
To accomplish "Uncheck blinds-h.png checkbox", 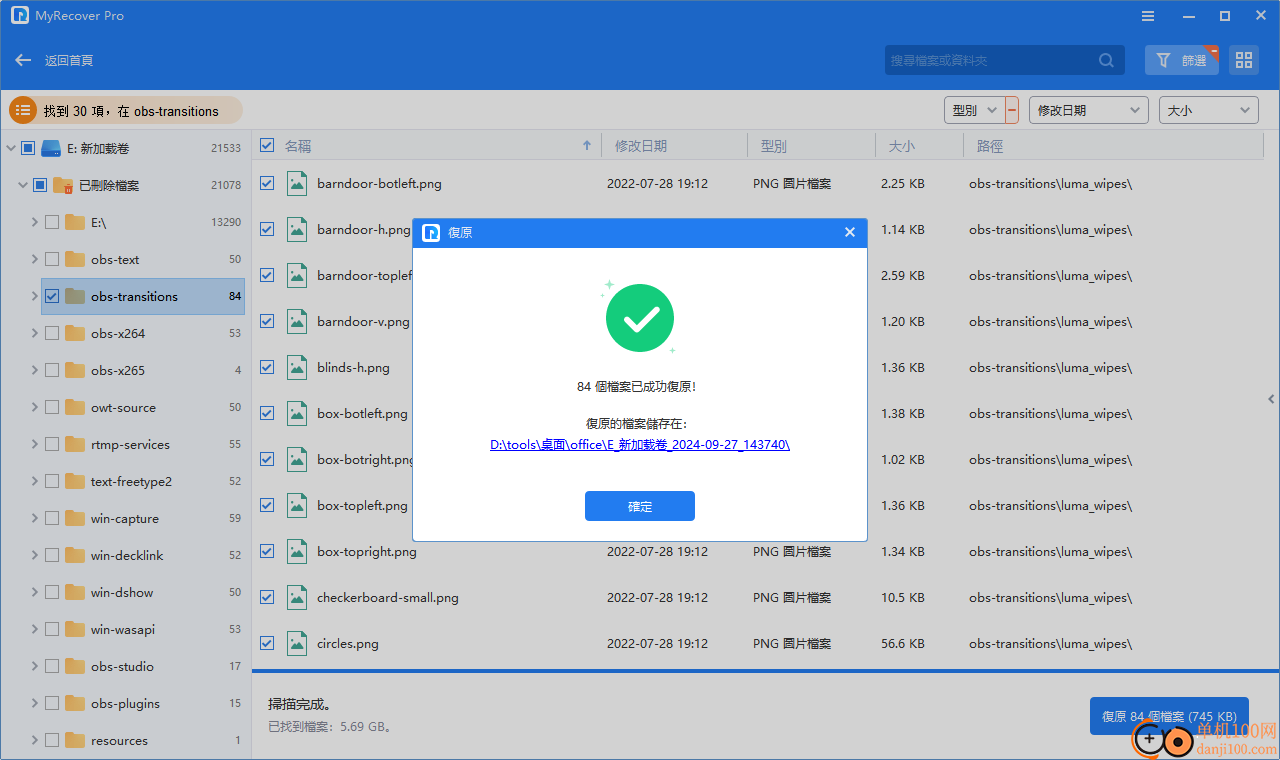I will 267,367.
